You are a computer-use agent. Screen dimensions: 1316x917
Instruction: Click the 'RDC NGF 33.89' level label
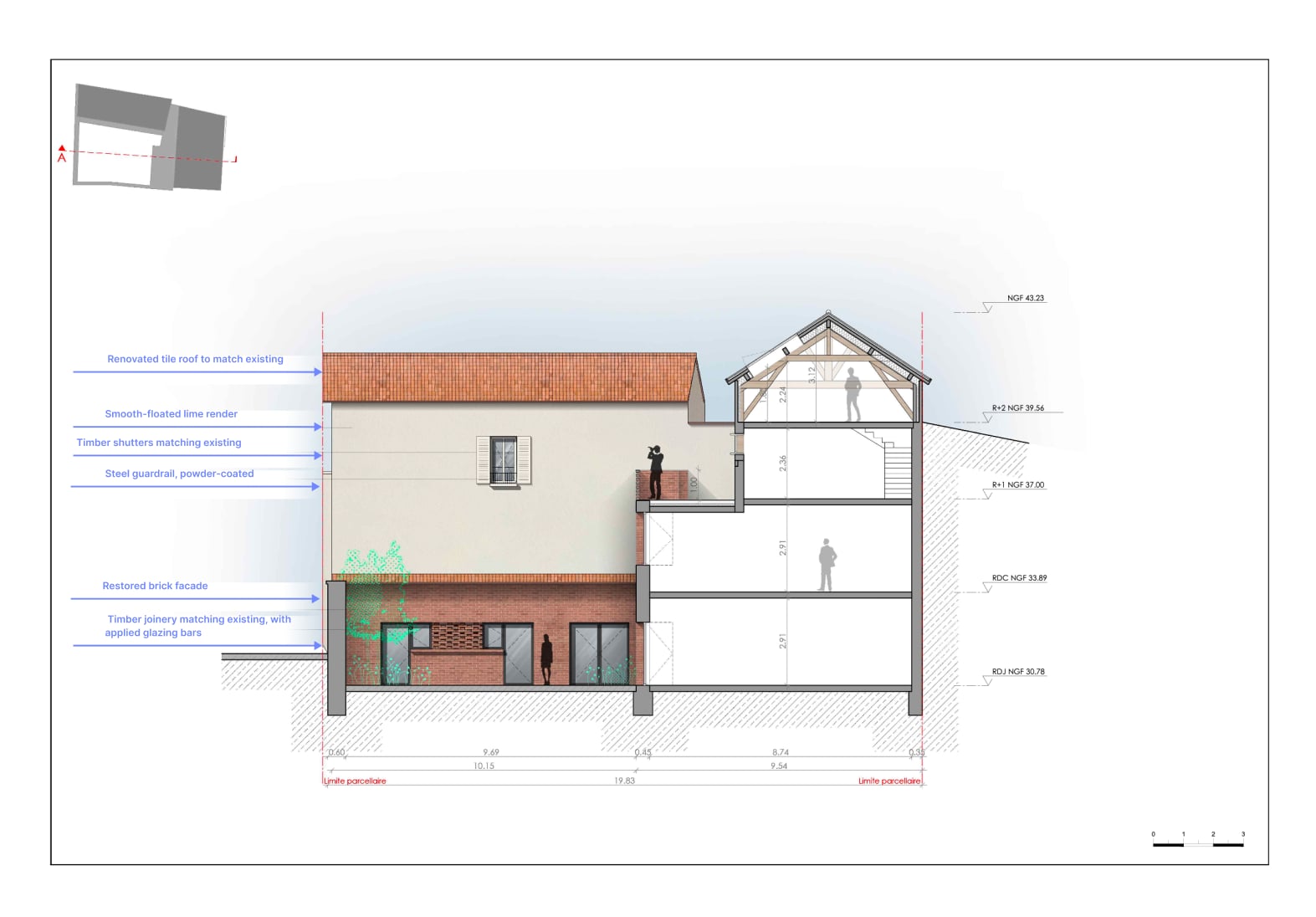(x=1019, y=578)
